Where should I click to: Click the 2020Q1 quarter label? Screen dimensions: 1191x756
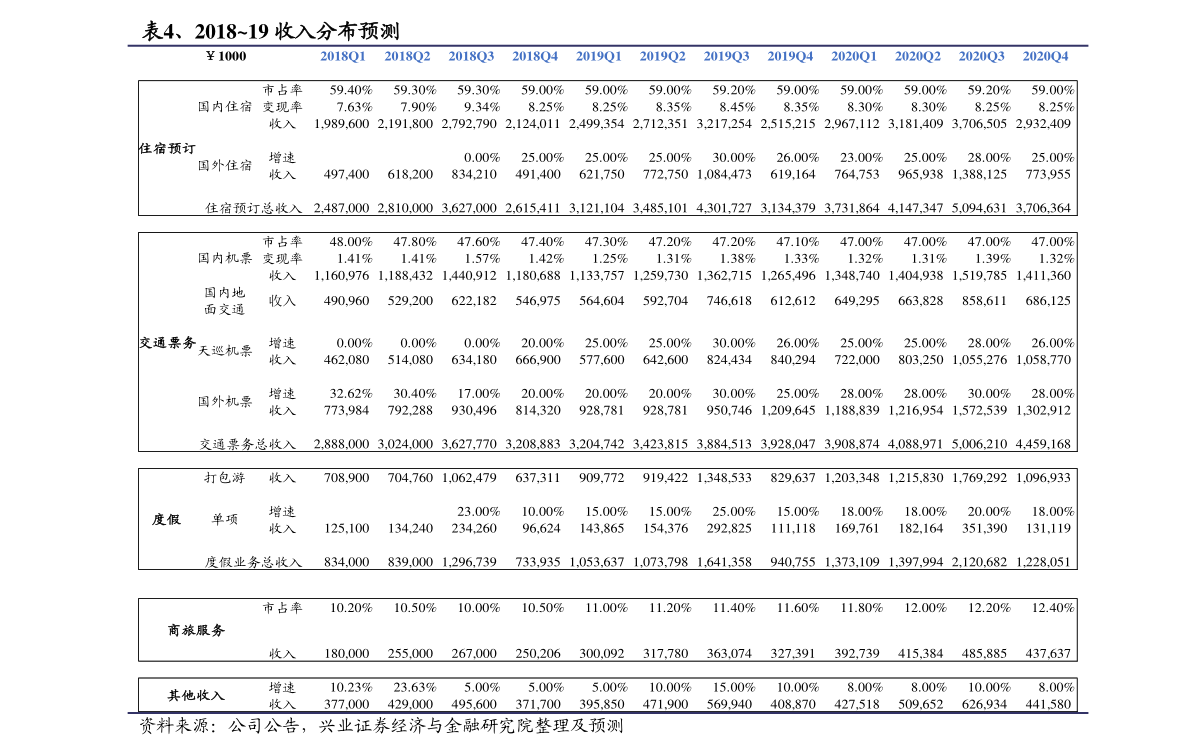[853, 57]
